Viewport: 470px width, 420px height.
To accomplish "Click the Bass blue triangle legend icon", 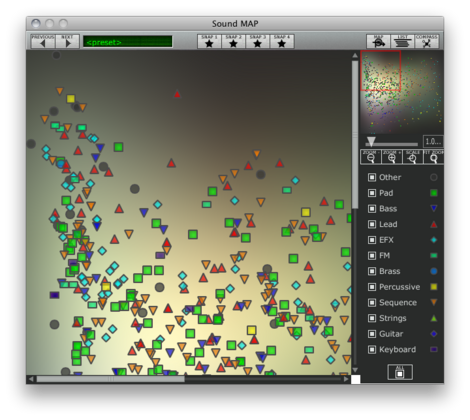I will click(x=434, y=208).
